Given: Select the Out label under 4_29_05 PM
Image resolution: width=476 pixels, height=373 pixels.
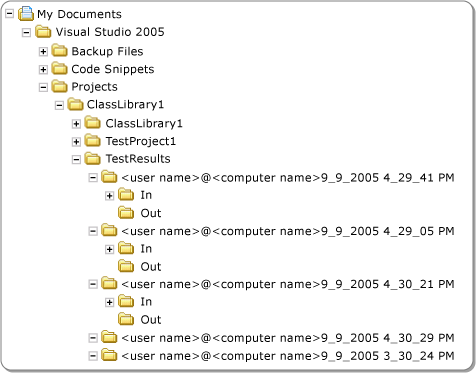Looking at the screenshot, I should [151, 267].
